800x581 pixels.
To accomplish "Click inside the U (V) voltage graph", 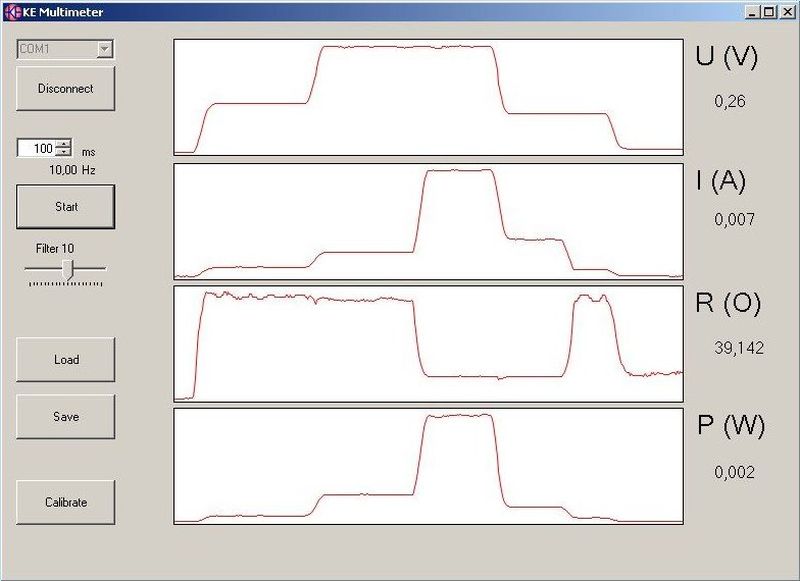I will pos(428,98).
